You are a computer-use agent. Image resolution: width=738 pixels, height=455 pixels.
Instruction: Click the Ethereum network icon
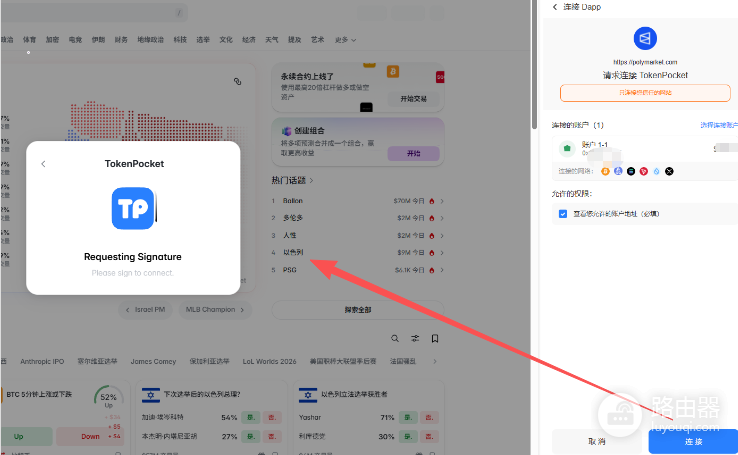coord(618,171)
